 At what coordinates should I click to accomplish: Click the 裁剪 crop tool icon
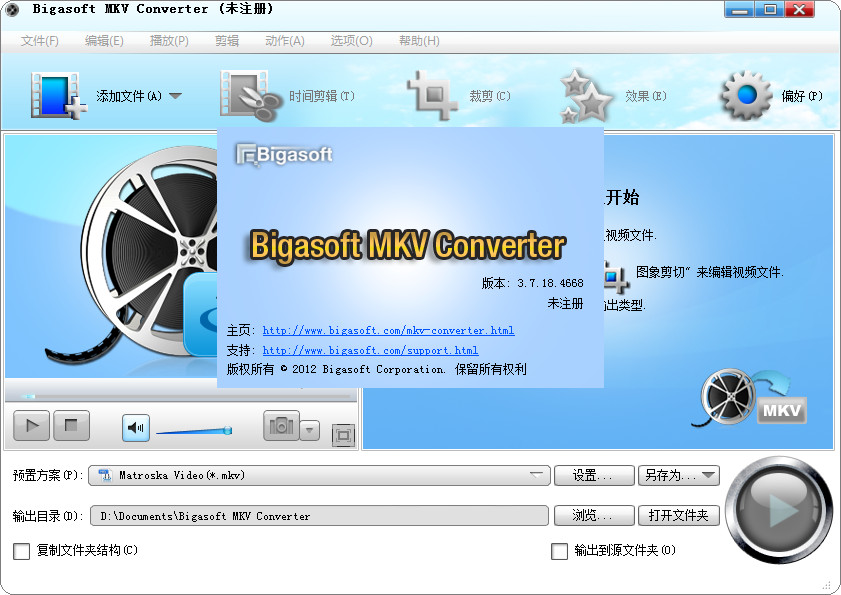[431, 96]
